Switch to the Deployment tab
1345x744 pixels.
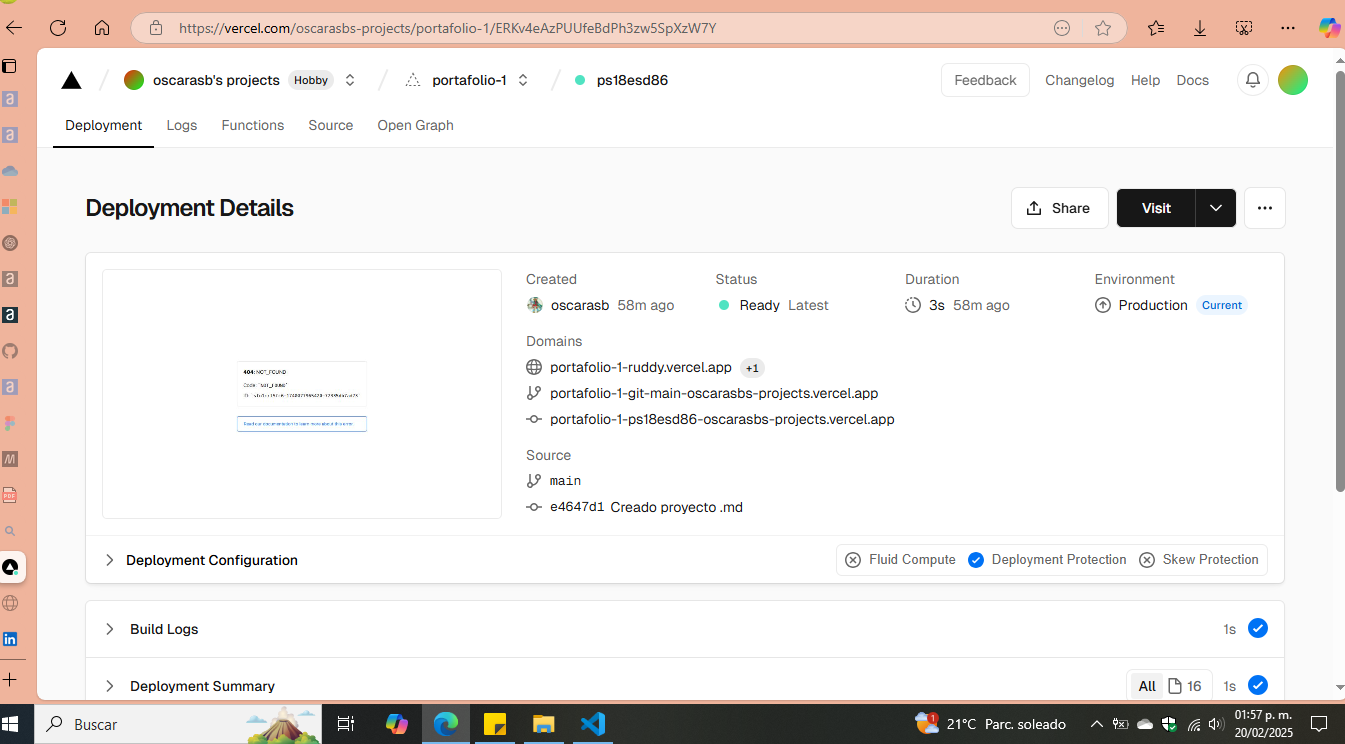point(104,125)
